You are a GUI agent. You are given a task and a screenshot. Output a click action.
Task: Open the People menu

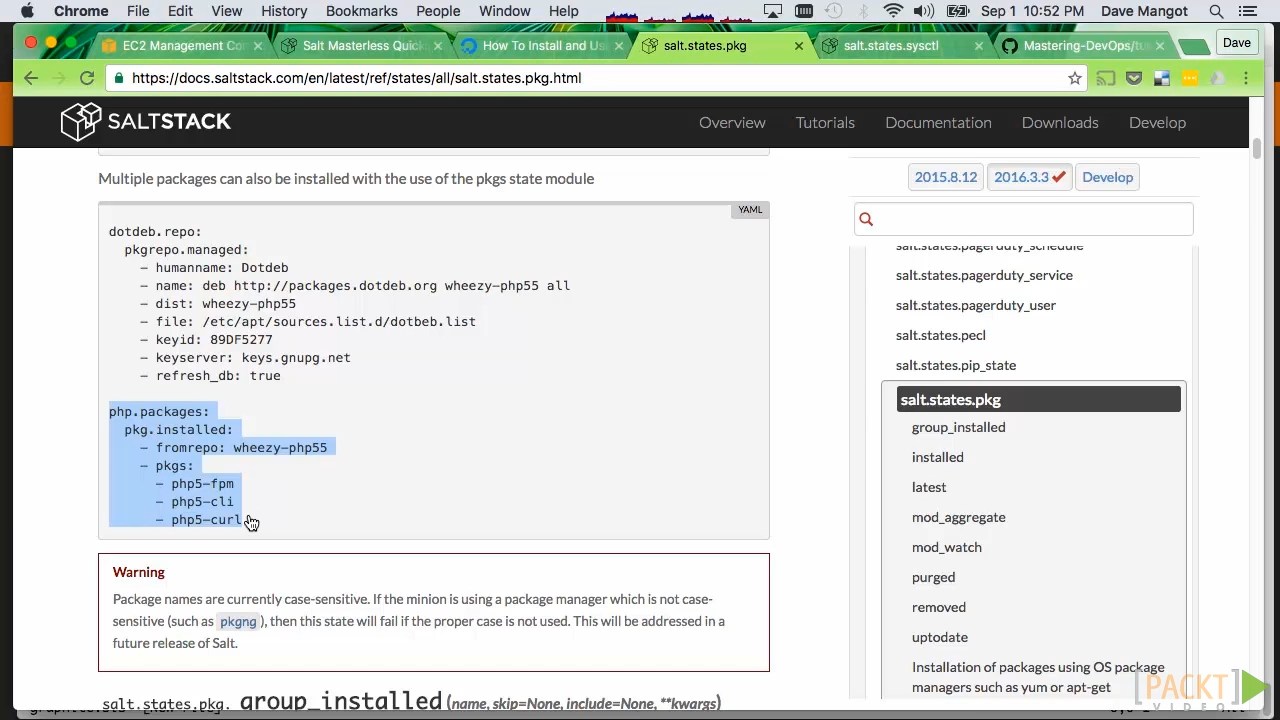[x=438, y=11]
